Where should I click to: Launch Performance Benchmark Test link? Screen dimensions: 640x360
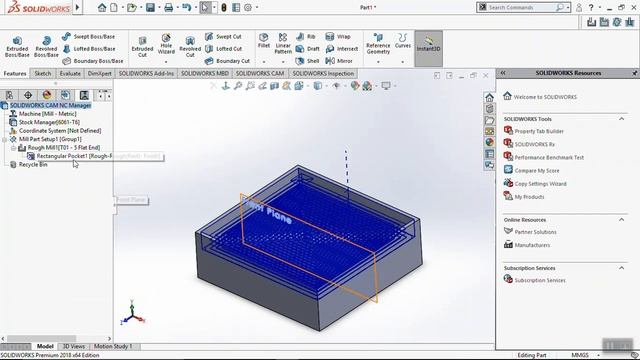point(549,158)
